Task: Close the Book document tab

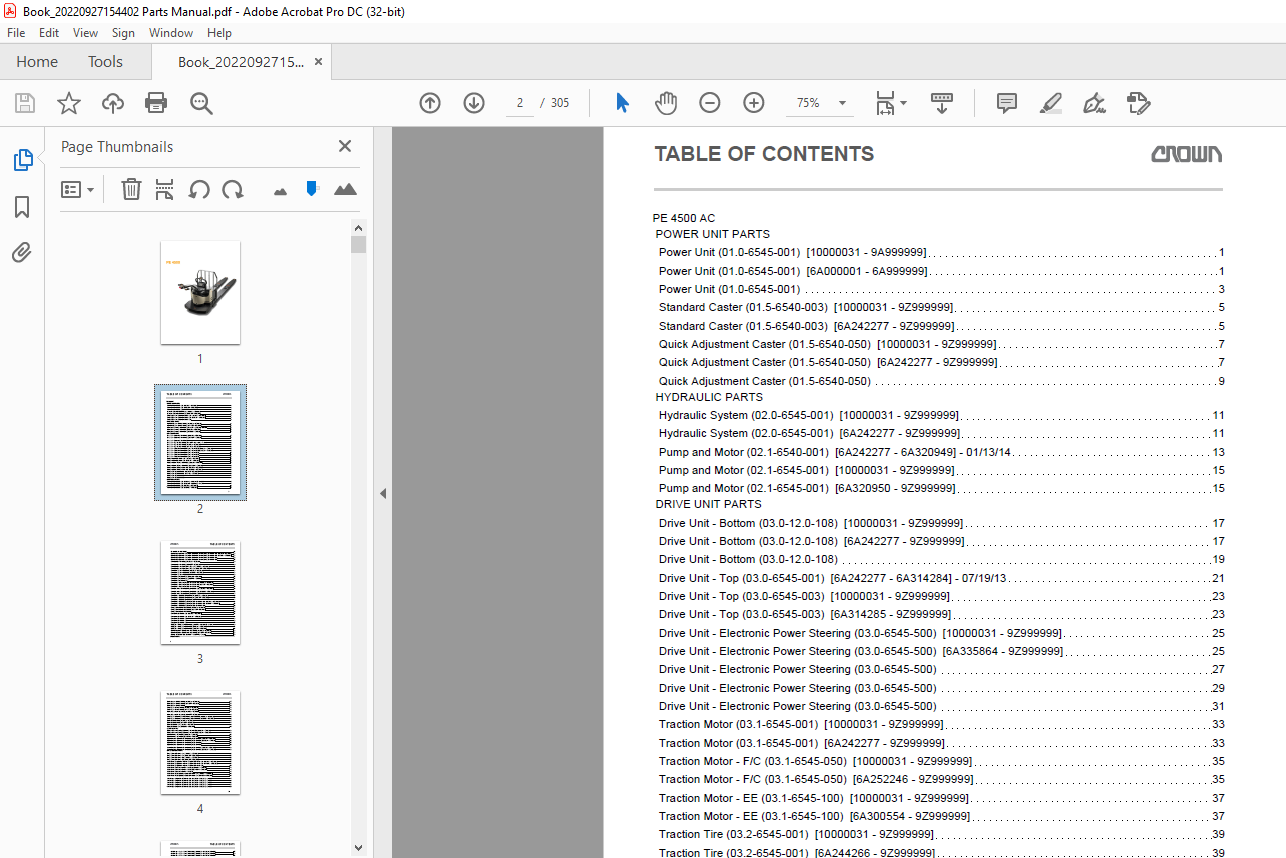Action: (318, 62)
